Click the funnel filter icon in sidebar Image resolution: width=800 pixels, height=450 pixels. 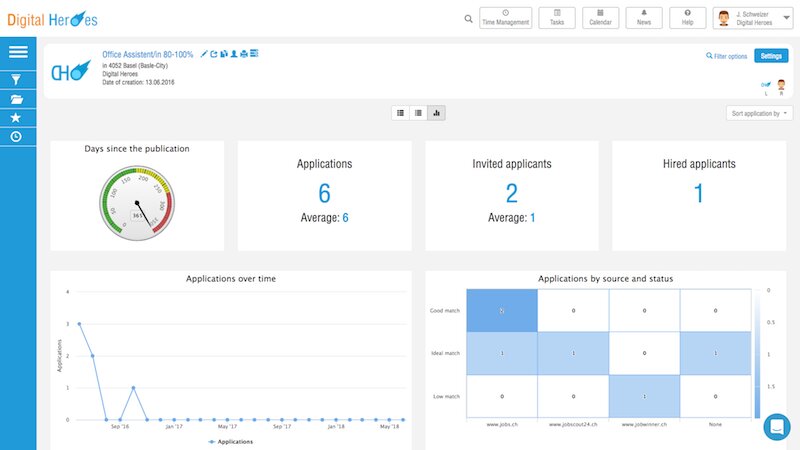click(x=17, y=78)
